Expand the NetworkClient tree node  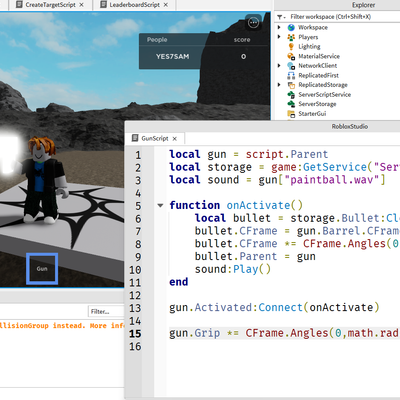click(x=279, y=65)
